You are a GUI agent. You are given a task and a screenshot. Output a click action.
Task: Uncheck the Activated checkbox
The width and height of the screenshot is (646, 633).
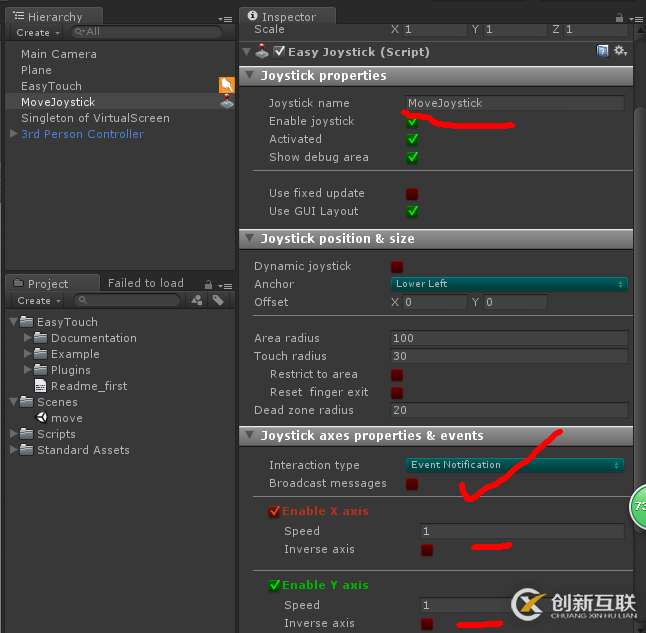(412, 140)
